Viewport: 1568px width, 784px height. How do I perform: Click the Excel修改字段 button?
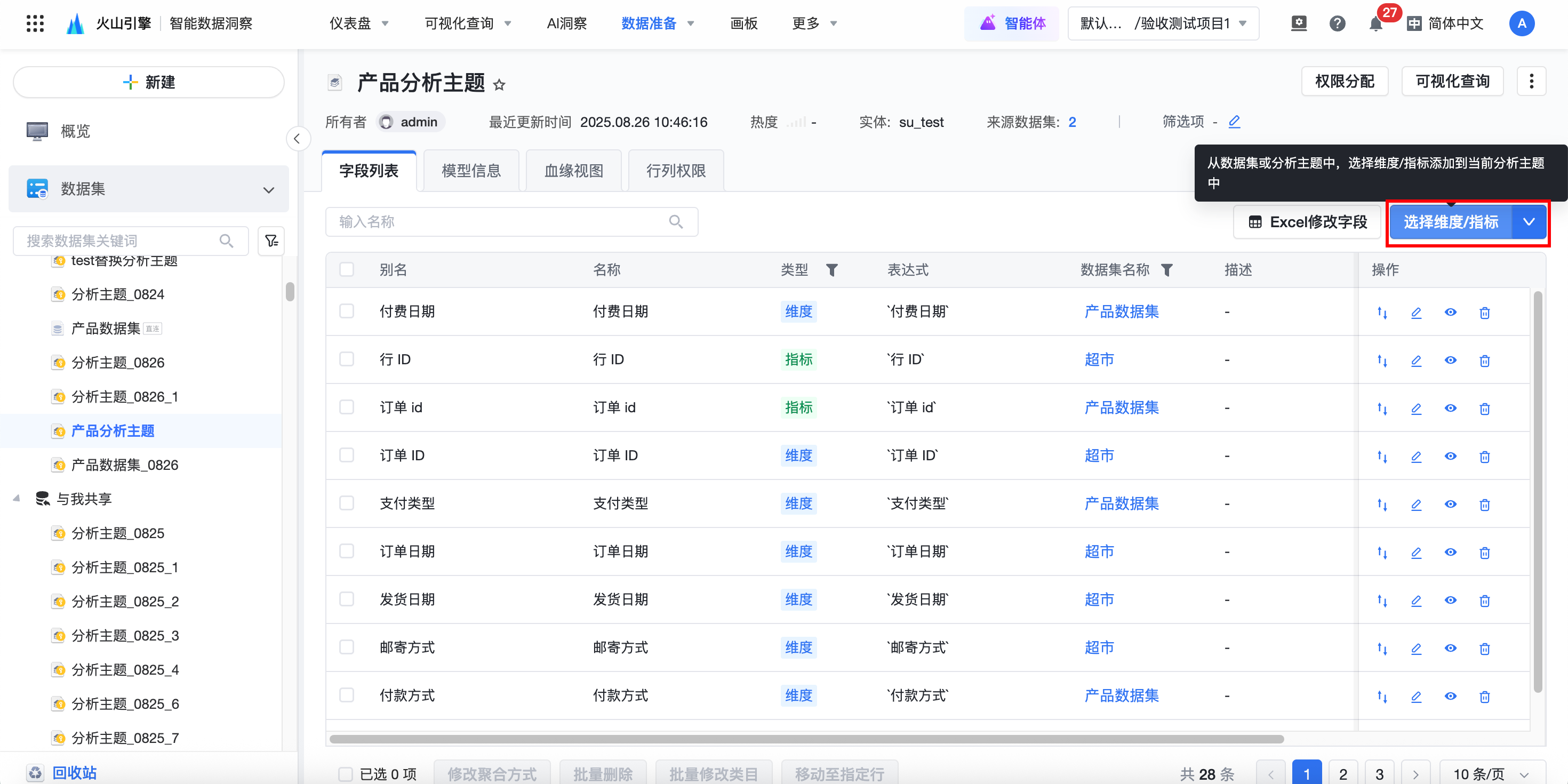point(1308,222)
